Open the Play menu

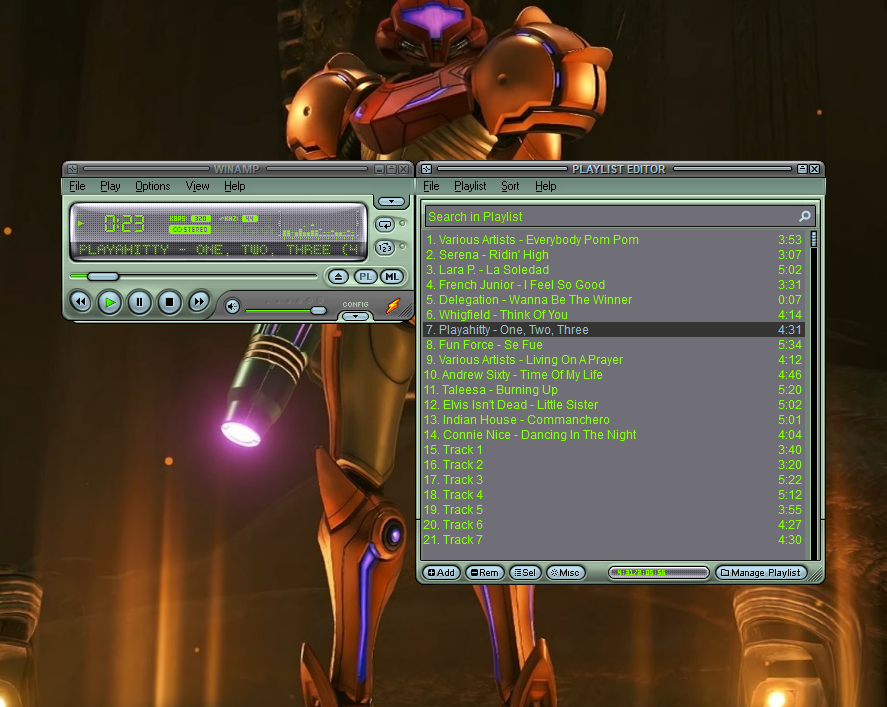coord(110,186)
